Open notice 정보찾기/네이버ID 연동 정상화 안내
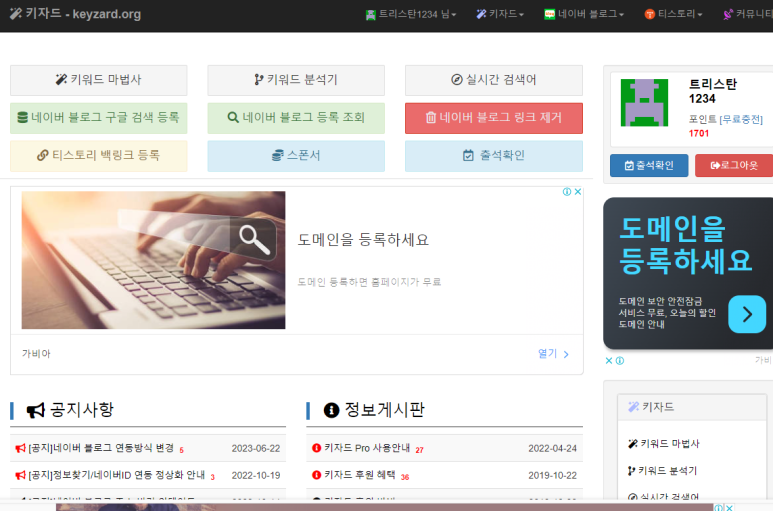Image resolution: width=773 pixels, height=511 pixels. coord(116,475)
